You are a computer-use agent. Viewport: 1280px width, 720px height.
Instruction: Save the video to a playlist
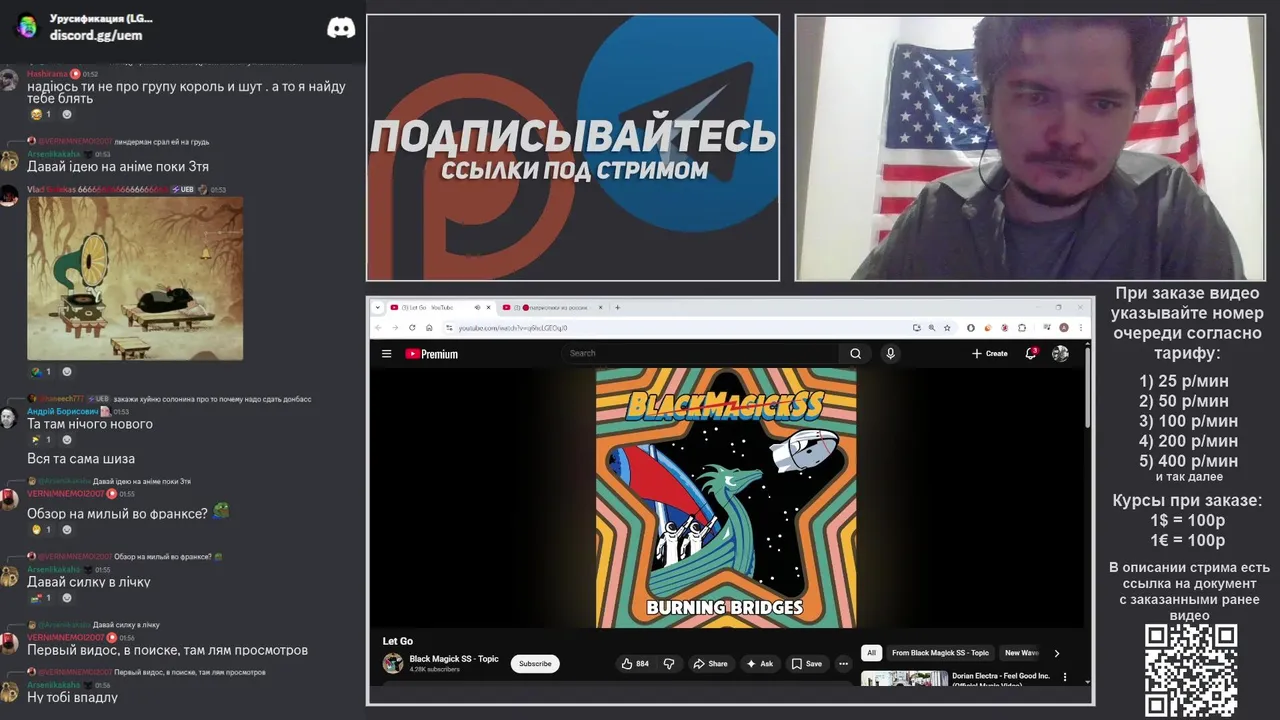(807, 663)
